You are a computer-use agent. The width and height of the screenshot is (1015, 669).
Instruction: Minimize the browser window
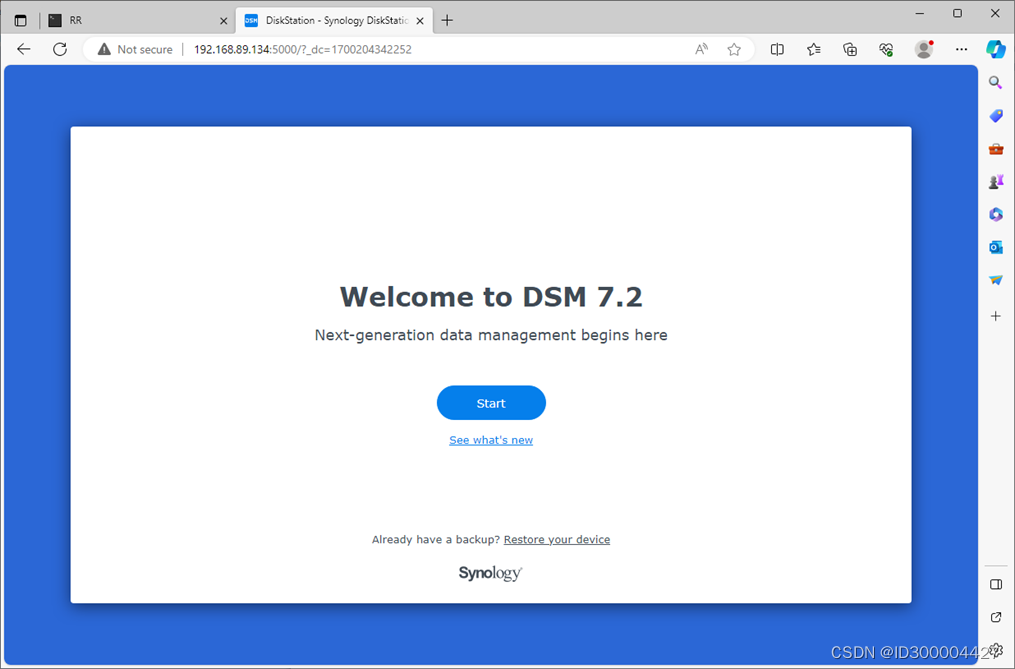[x=920, y=13]
